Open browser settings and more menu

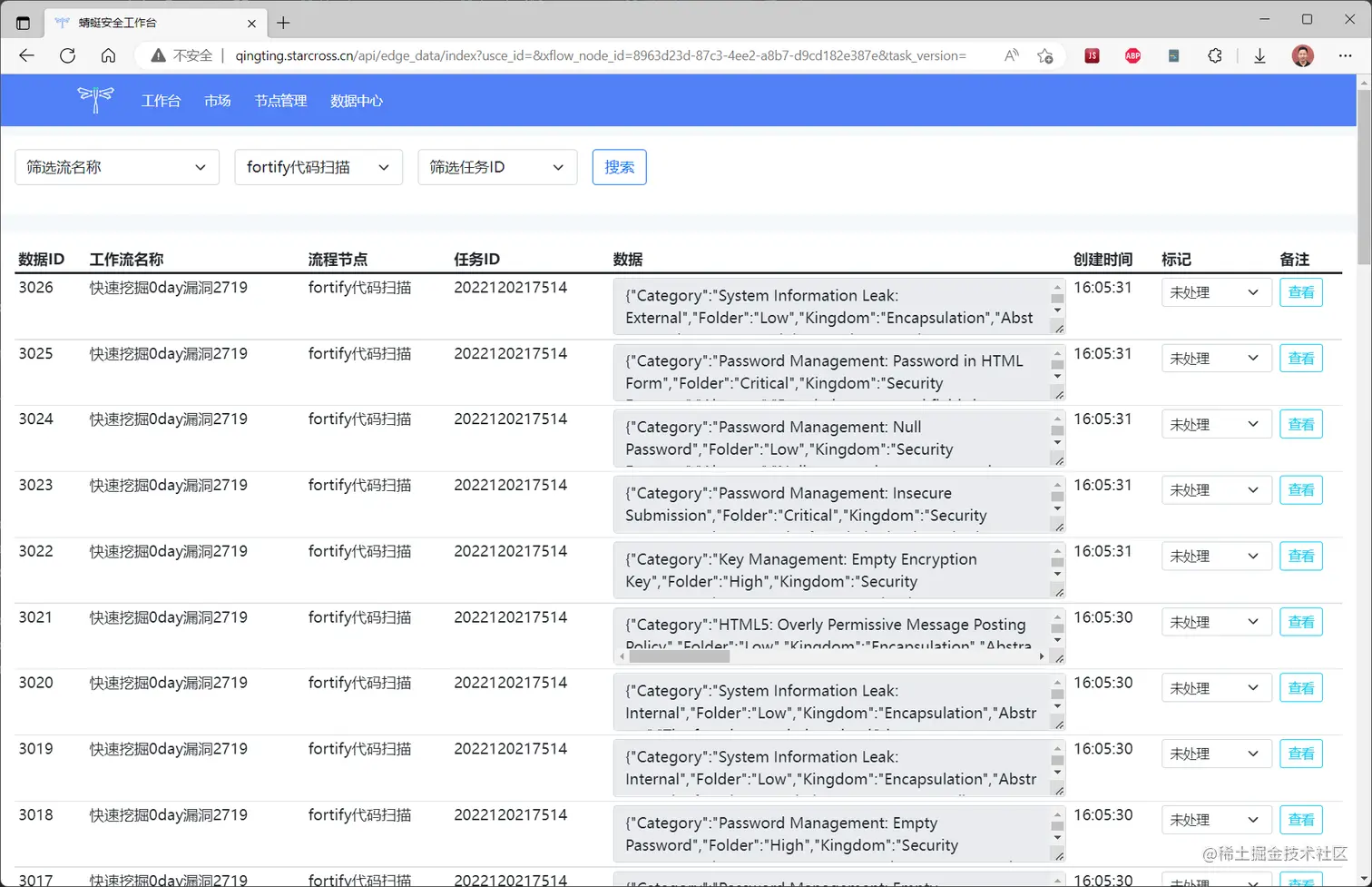click(x=1345, y=55)
